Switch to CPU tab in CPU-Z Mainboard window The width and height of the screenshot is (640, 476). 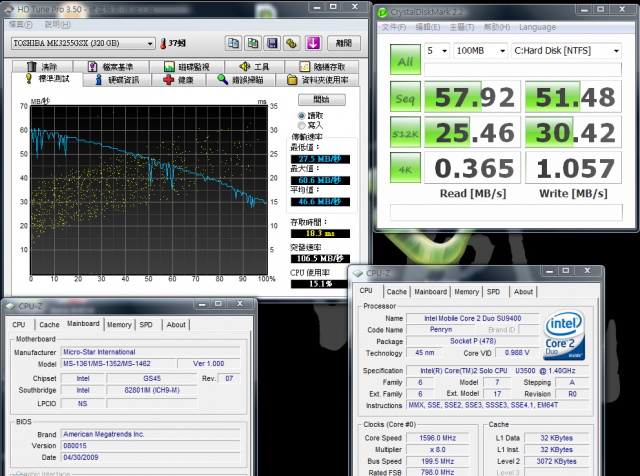[19, 325]
